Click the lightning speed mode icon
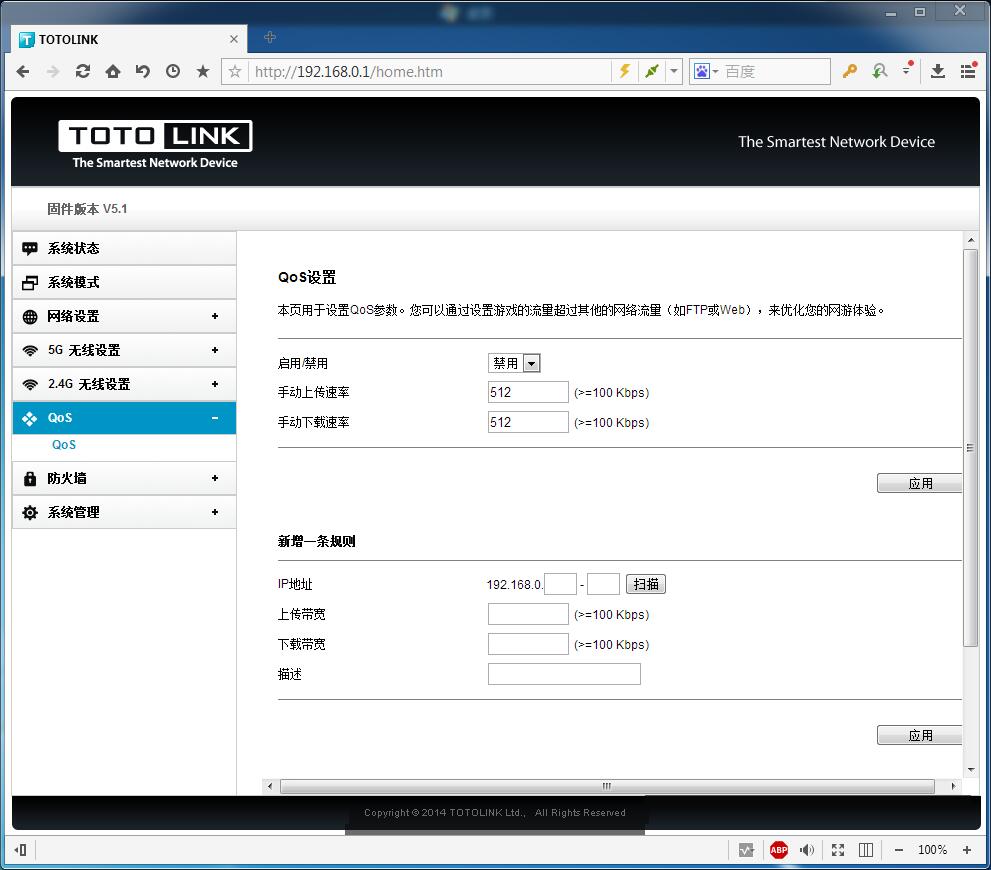Image resolution: width=991 pixels, height=870 pixels. tap(624, 71)
